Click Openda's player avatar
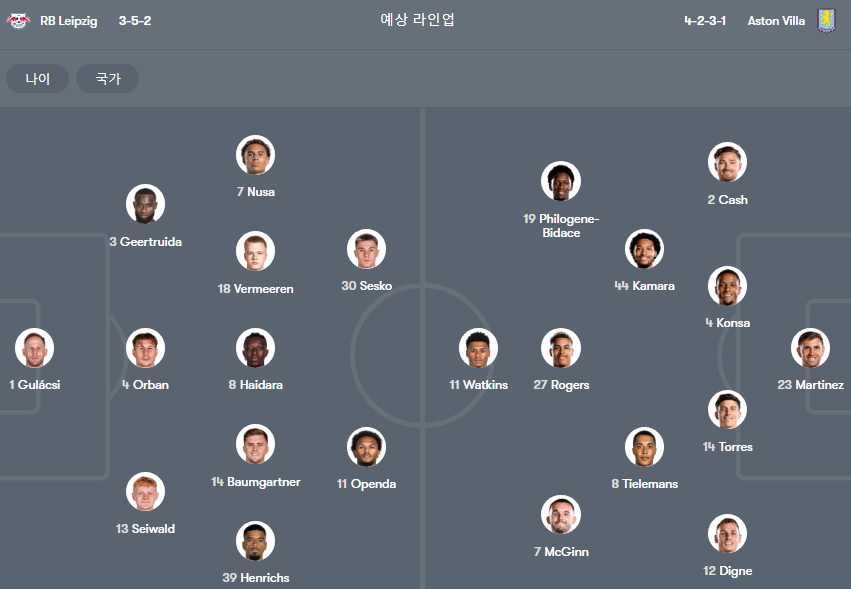851x589 pixels. pyautogui.click(x=366, y=447)
